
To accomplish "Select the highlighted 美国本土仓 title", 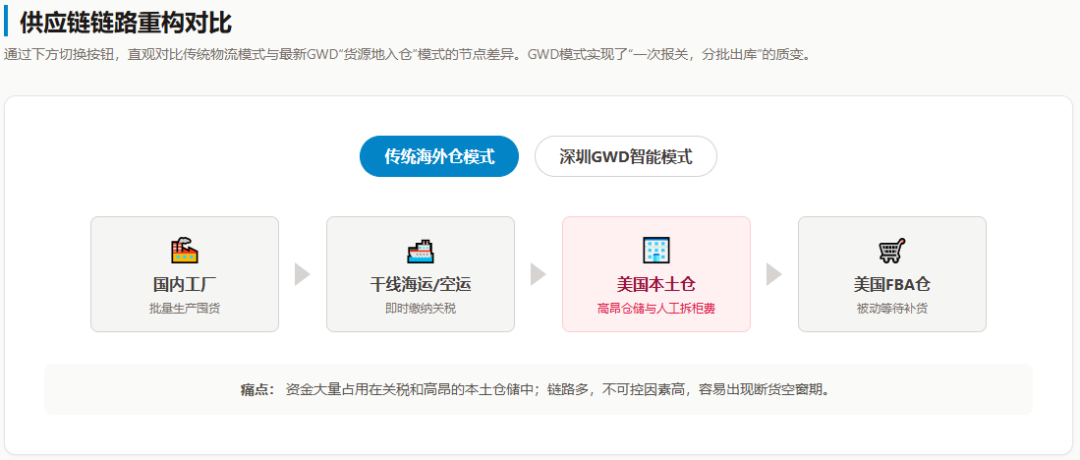I will pyautogui.click(x=656, y=284).
